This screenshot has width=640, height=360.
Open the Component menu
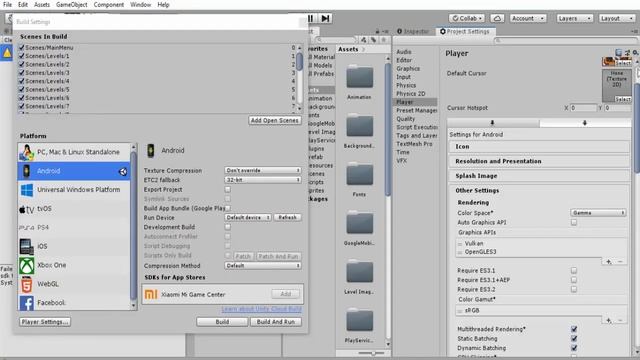pyautogui.click(x=109, y=5)
